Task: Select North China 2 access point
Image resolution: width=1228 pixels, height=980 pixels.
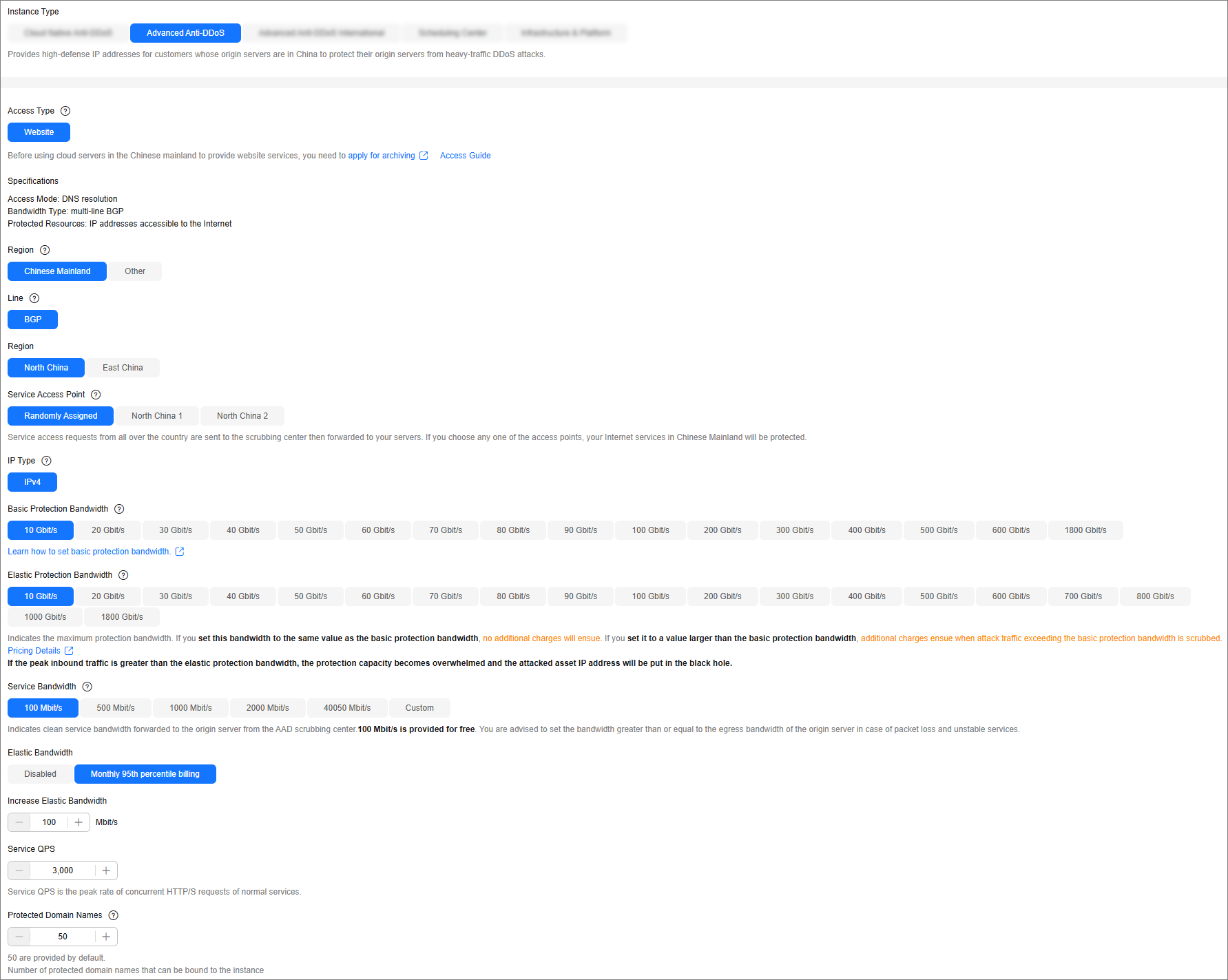Action: pyautogui.click(x=242, y=416)
